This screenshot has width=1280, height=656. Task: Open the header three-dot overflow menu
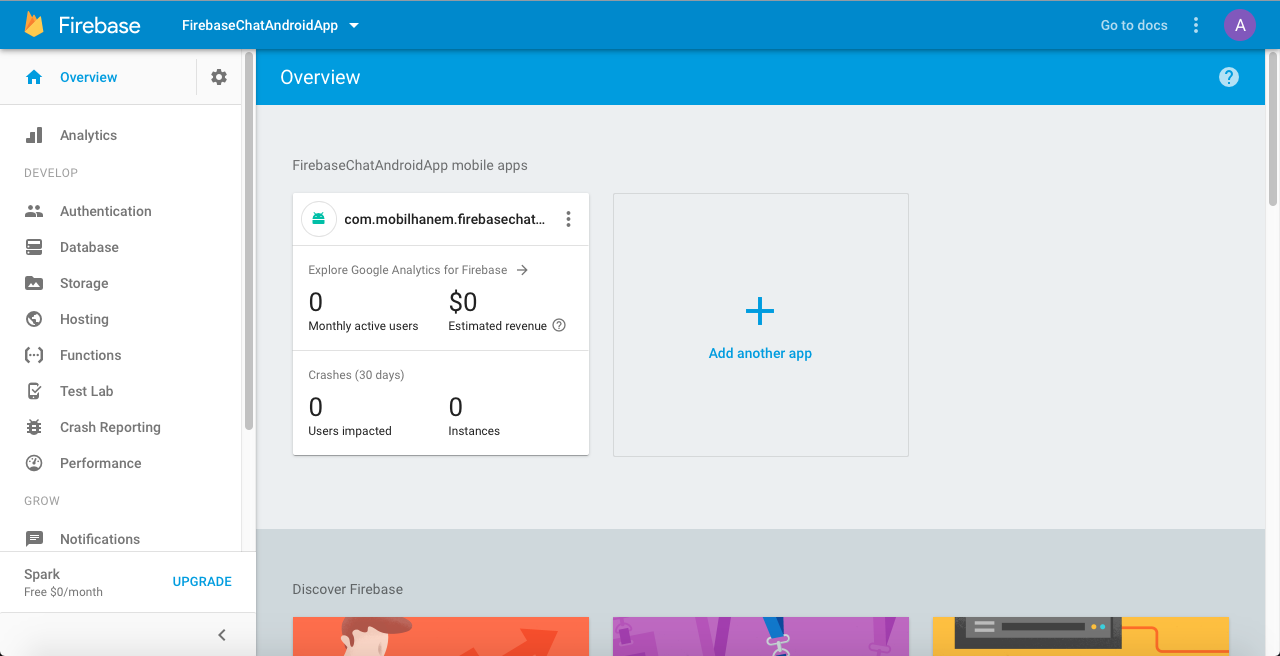click(x=1196, y=25)
